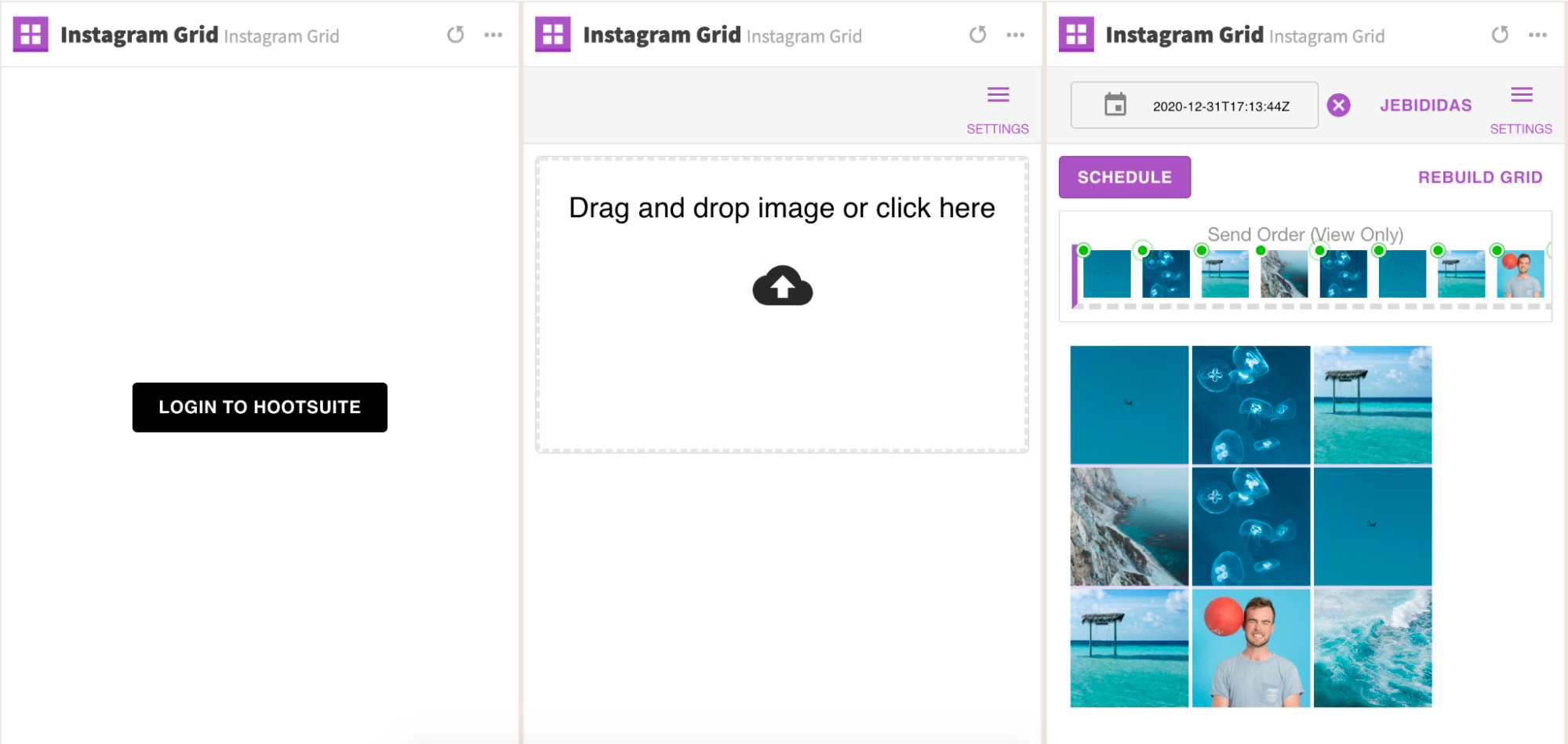Open more options for the third stream
Viewport: 1568px width, 744px height.
1538,34
